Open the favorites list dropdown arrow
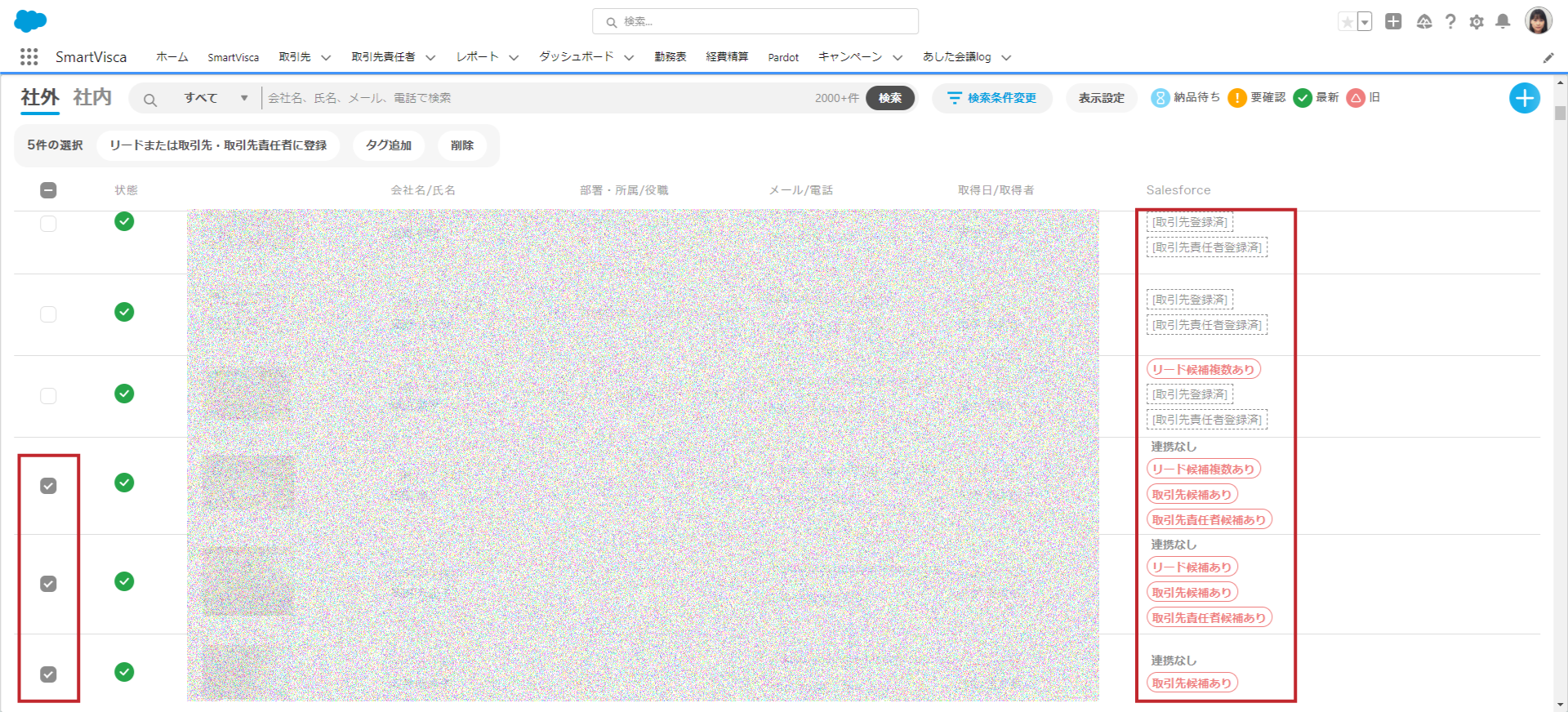The height and width of the screenshot is (712, 1568). (x=1365, y=22)
